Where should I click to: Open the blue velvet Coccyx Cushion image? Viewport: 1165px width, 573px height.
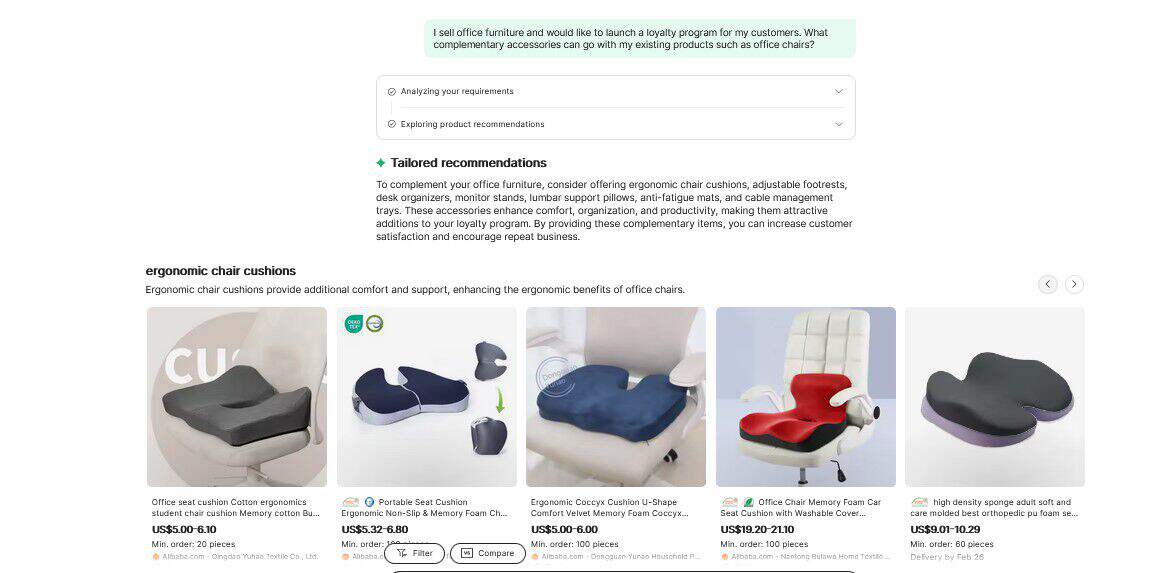[x=616, y=397]
